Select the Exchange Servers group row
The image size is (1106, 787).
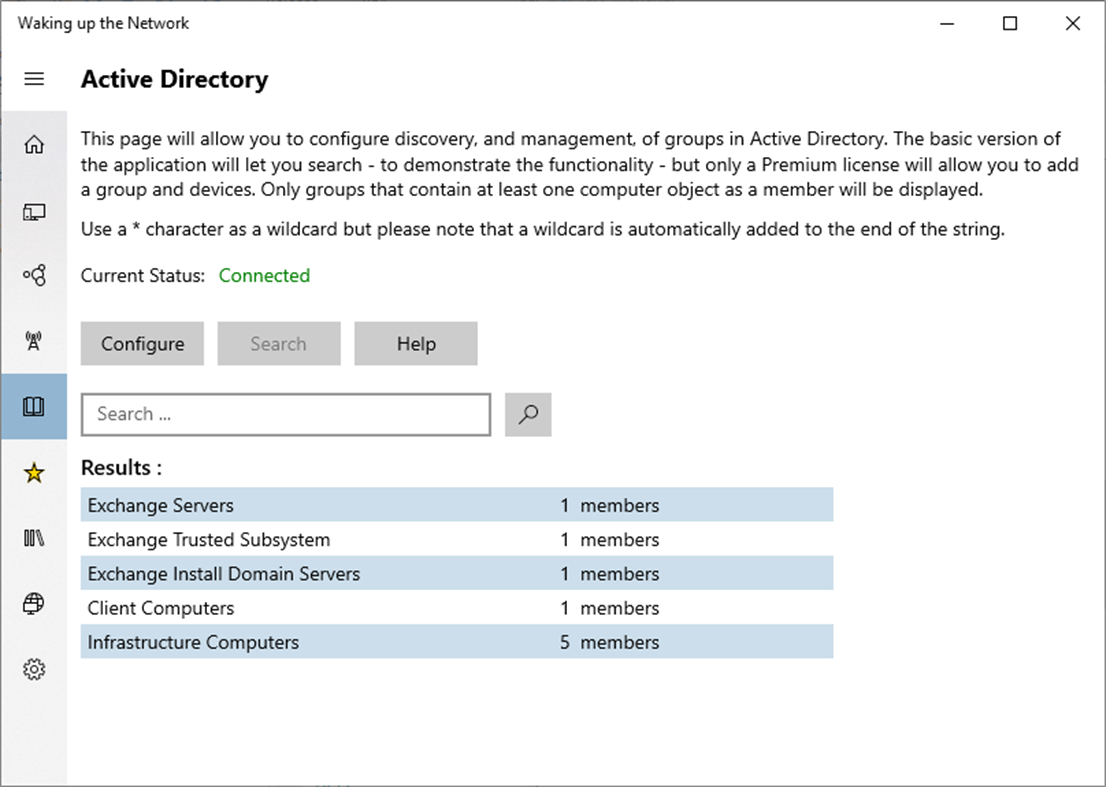(456, 505)
